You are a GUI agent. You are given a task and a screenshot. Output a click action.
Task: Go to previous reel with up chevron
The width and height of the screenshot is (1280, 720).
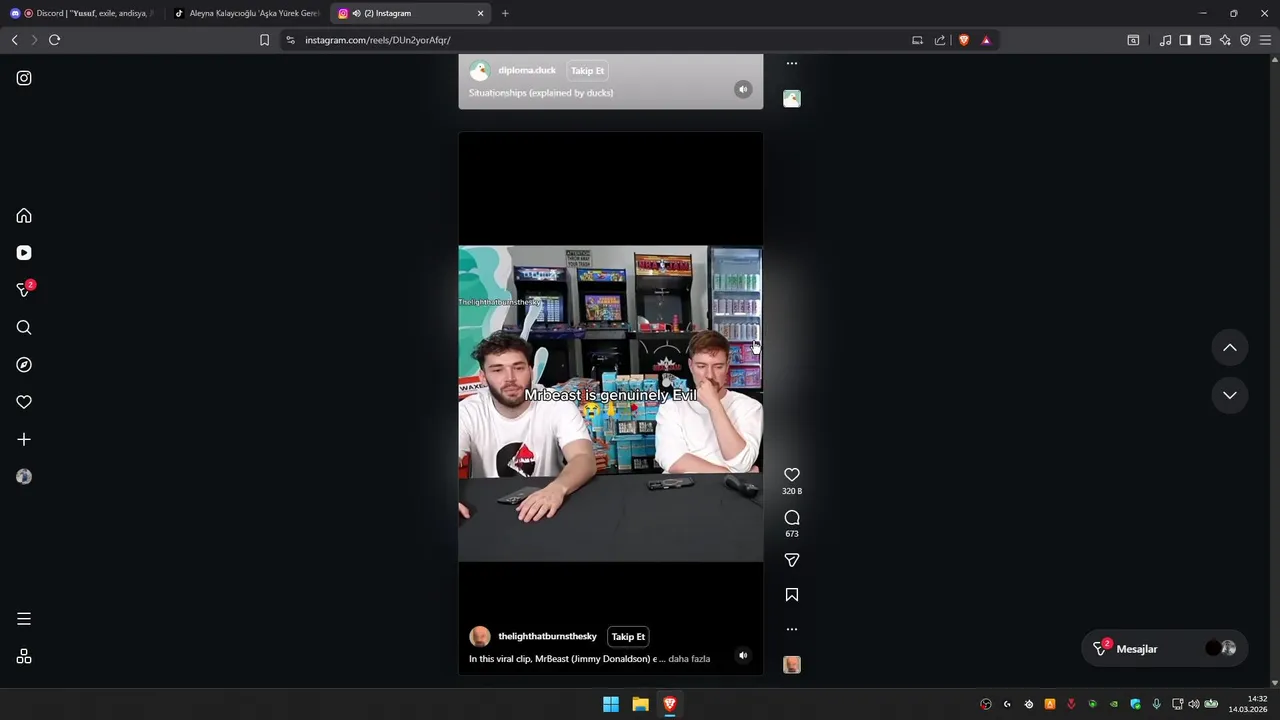coord(1230,348)
